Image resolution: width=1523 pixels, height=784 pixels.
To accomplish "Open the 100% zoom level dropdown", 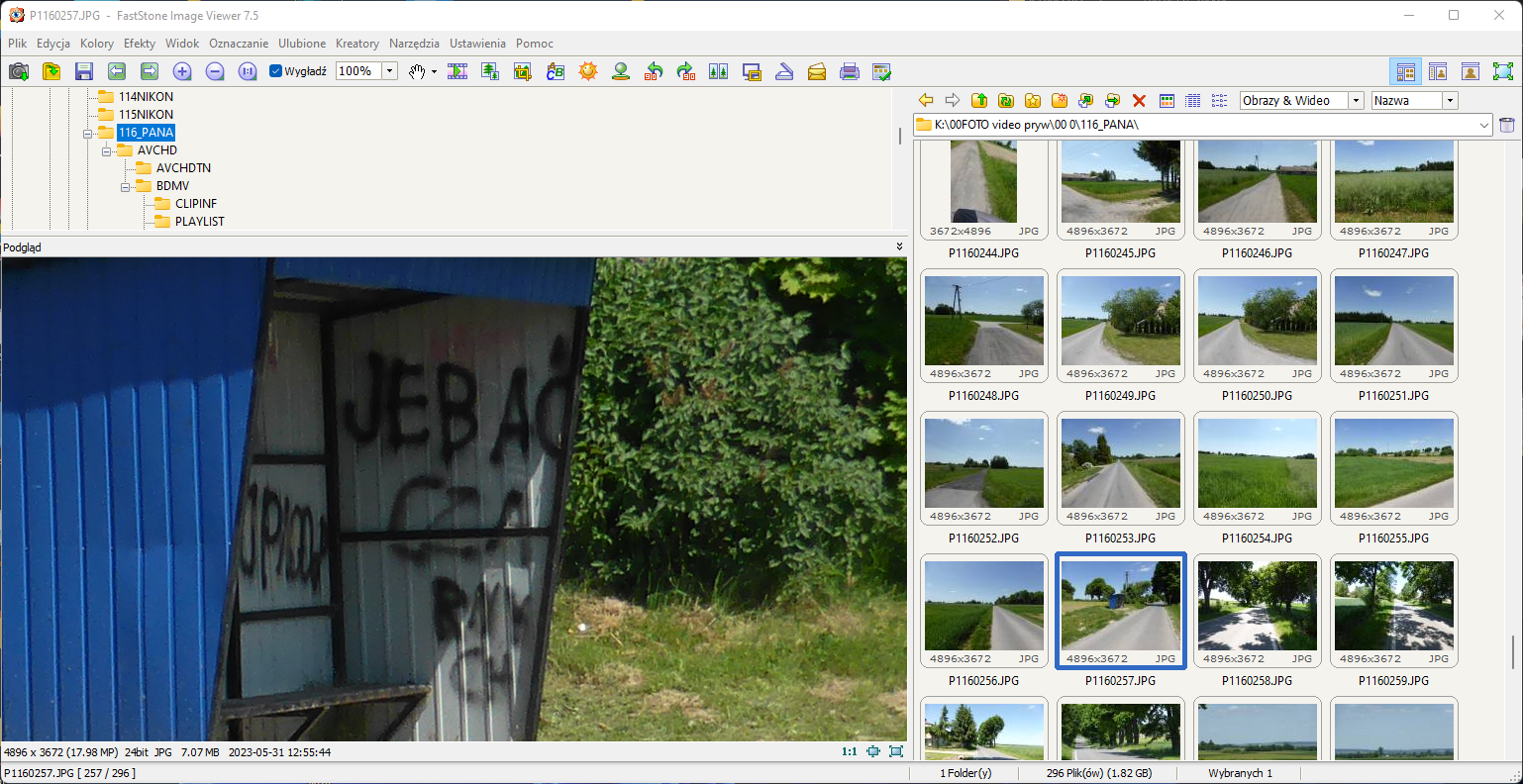I will 390,71.
